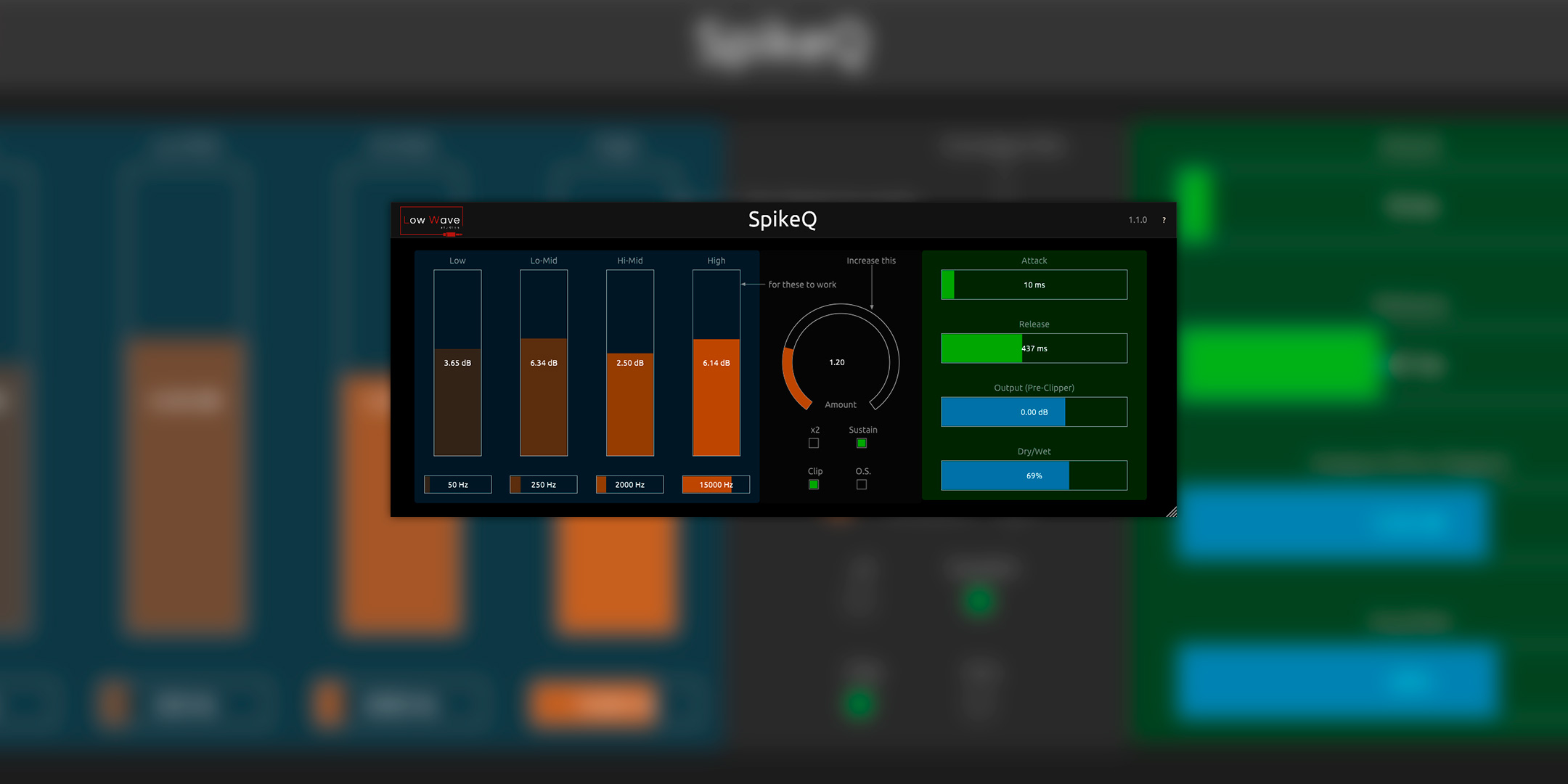Click the resize grip at window corner
The height and width of the screenshot is (784, 1568).
pyautogui.click(x=1171, y=512)
